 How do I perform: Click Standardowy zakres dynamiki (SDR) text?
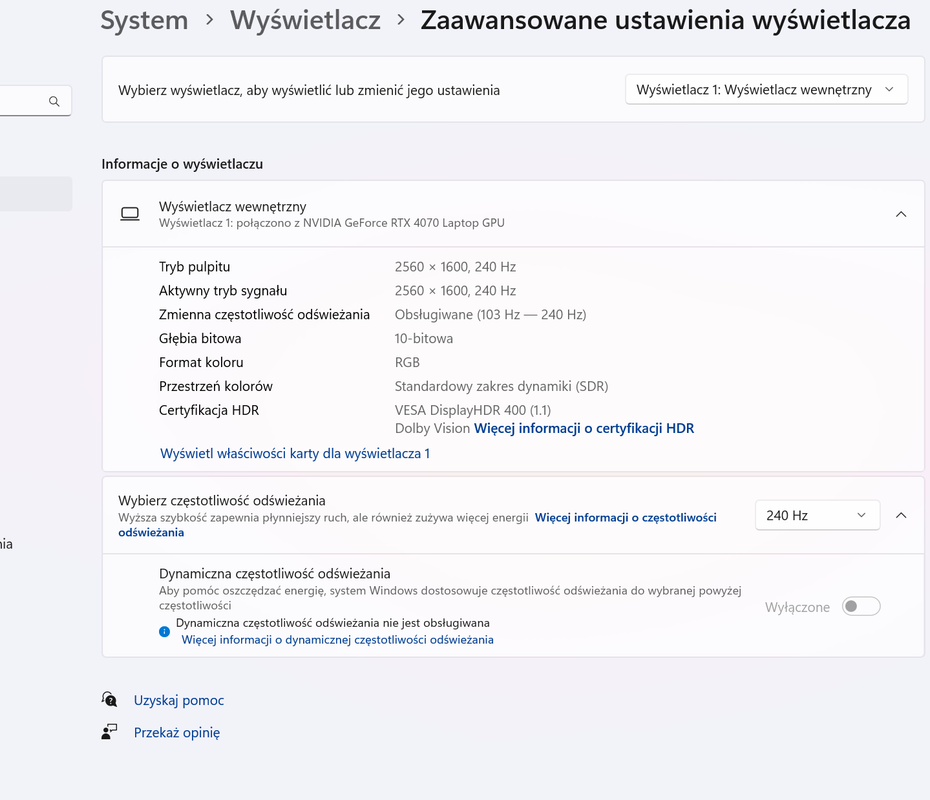501,386
